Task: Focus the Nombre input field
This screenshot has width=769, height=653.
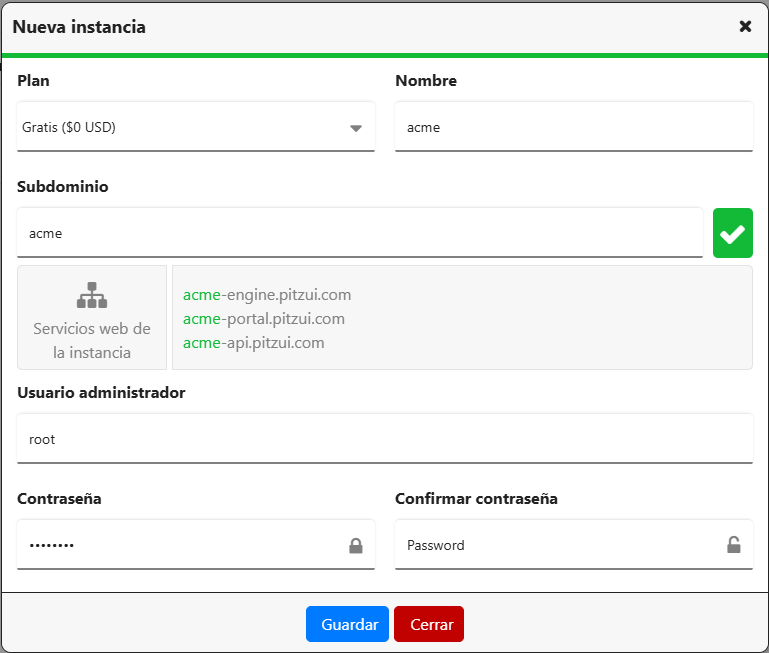Action: click(x=574, y=127)
